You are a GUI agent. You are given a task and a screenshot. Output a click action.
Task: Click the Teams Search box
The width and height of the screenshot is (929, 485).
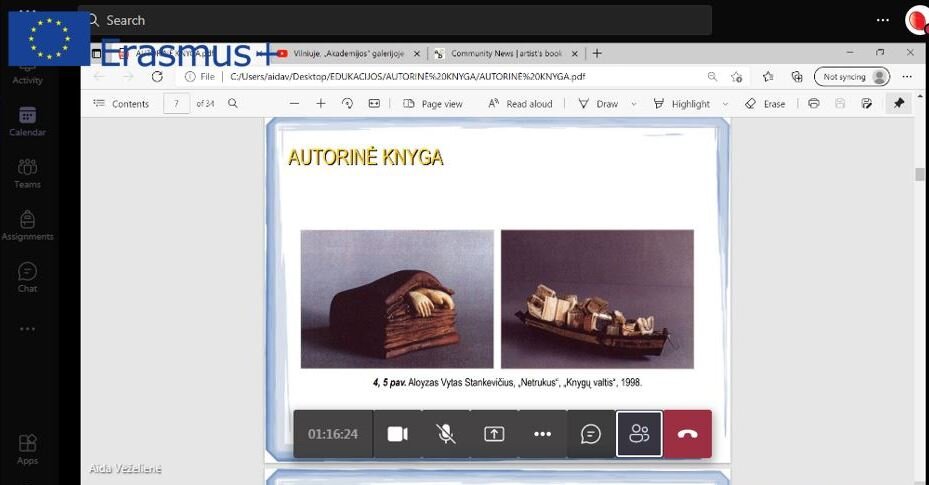pyautogui.click(x=395, y=20)
